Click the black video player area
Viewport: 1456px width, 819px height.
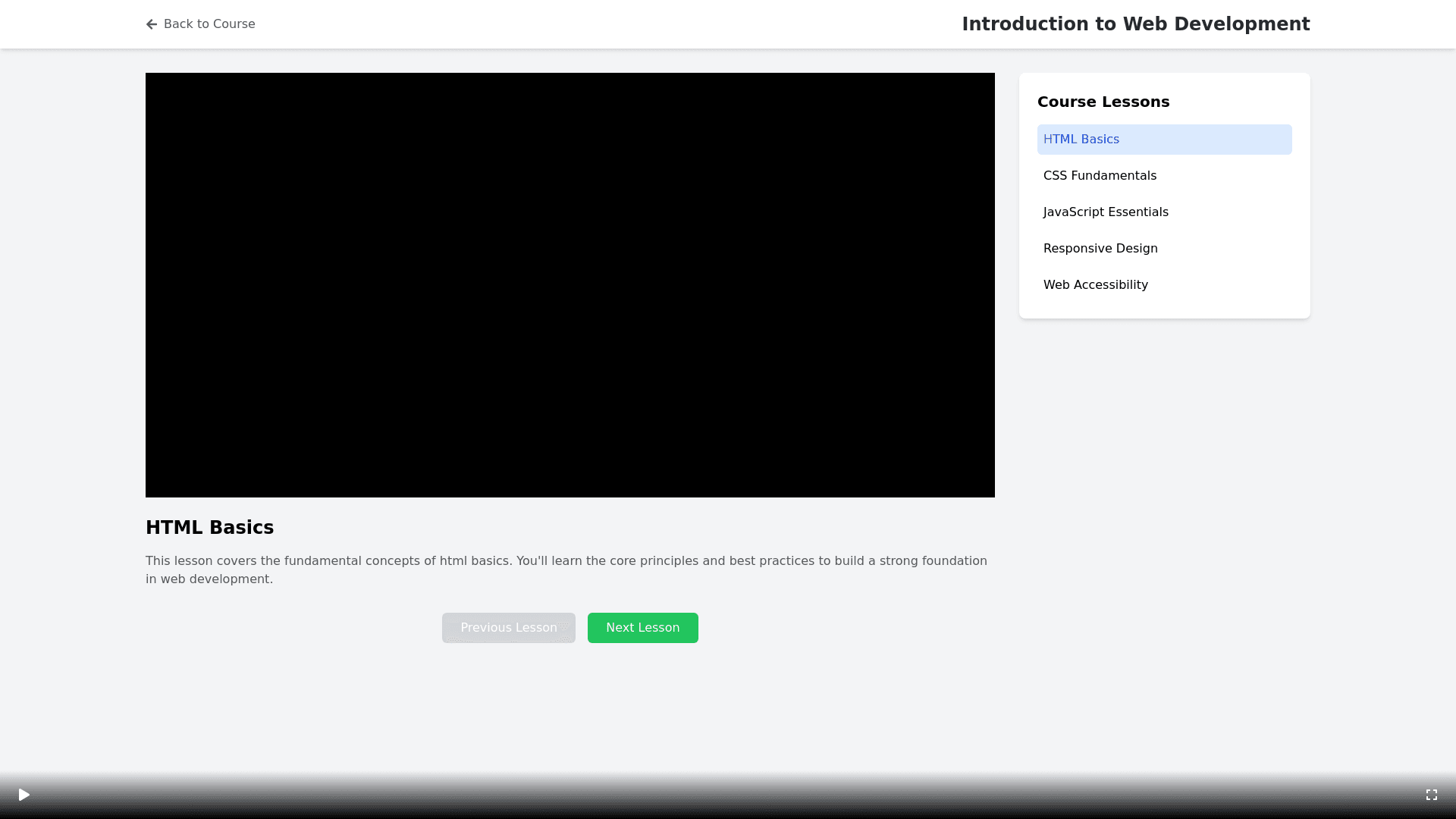[x=570, y=285]
